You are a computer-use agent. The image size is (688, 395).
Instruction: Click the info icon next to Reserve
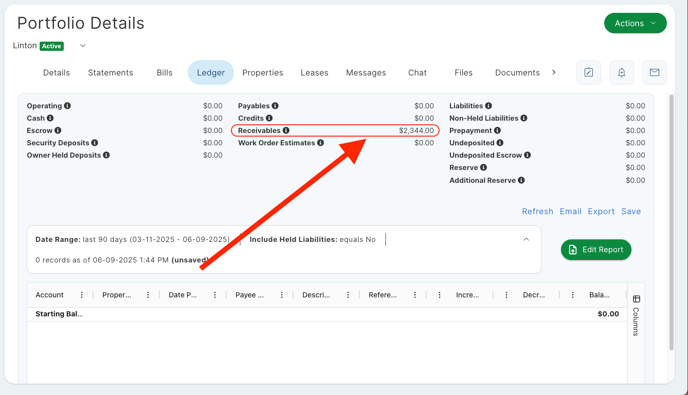tap(483, 167)
